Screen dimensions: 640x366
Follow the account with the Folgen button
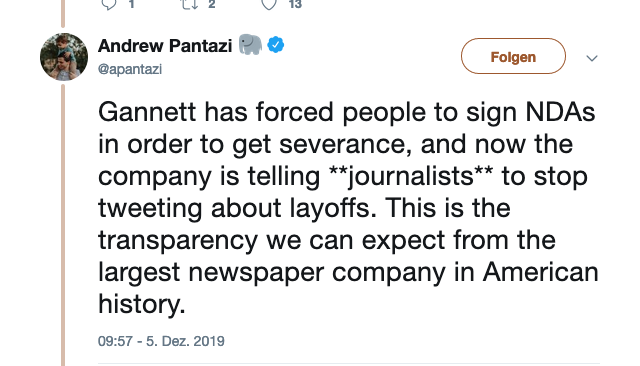coord(513,56)
